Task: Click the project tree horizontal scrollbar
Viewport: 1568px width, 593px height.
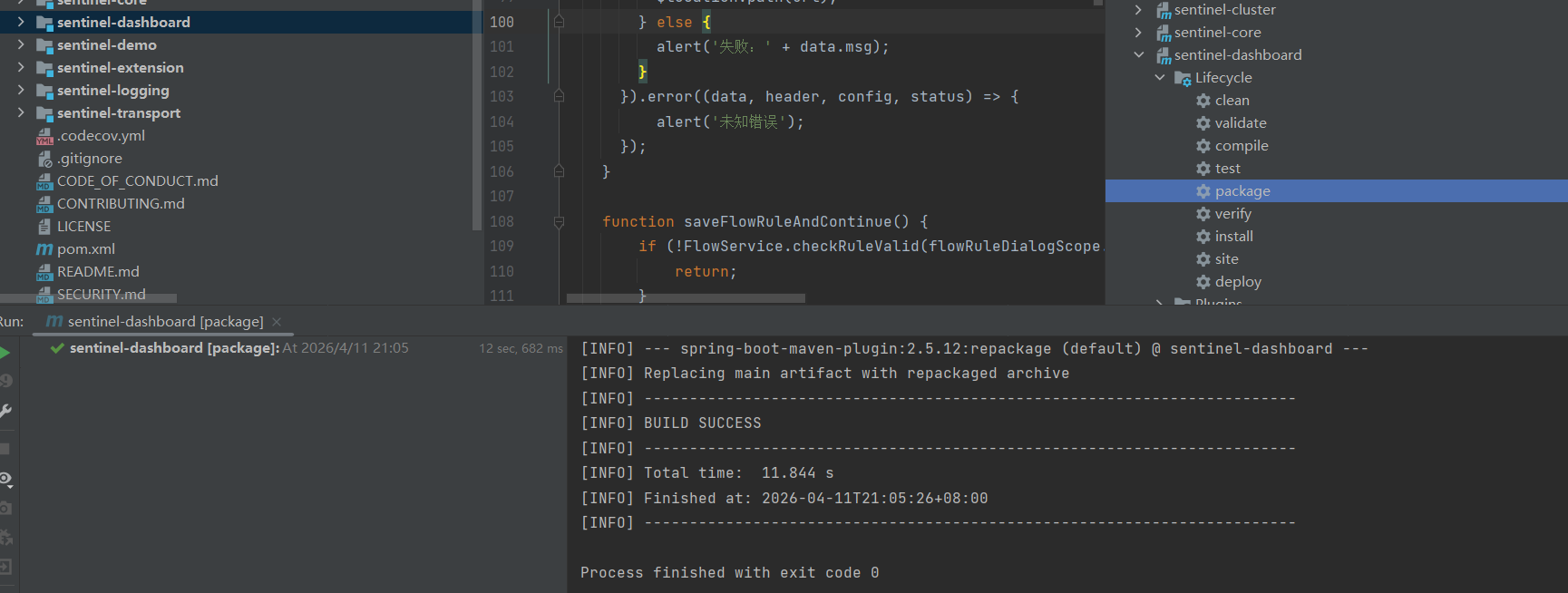Action: coord(88,298)
